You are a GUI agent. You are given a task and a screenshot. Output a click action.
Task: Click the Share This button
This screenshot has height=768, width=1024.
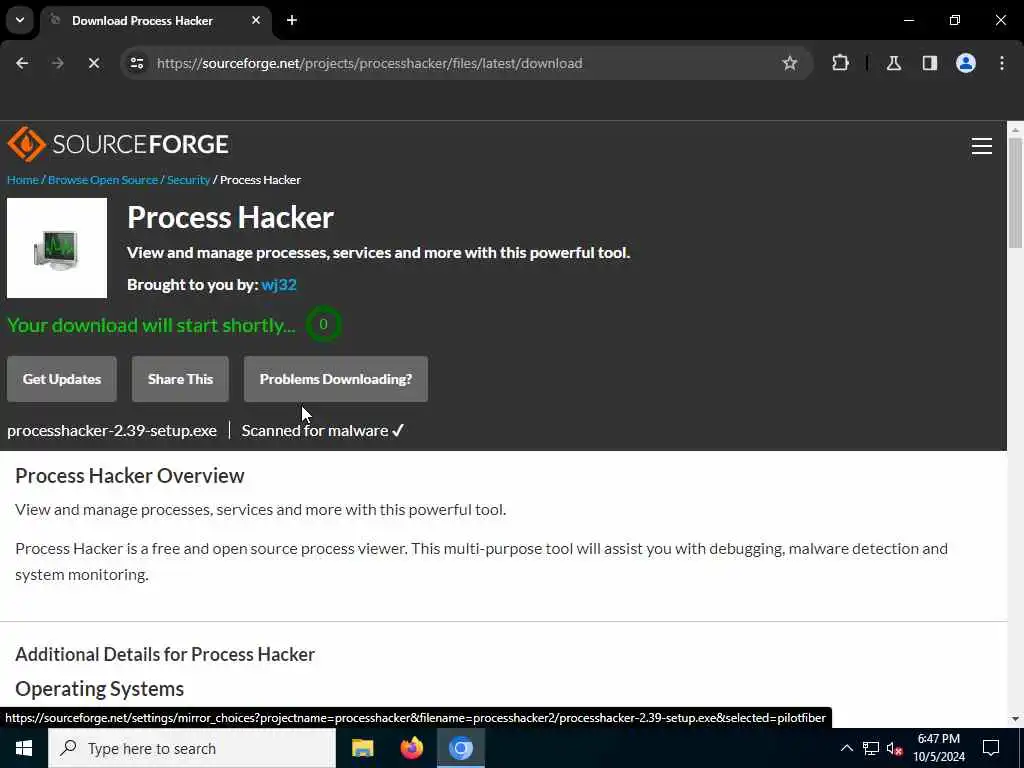point(180,379)
